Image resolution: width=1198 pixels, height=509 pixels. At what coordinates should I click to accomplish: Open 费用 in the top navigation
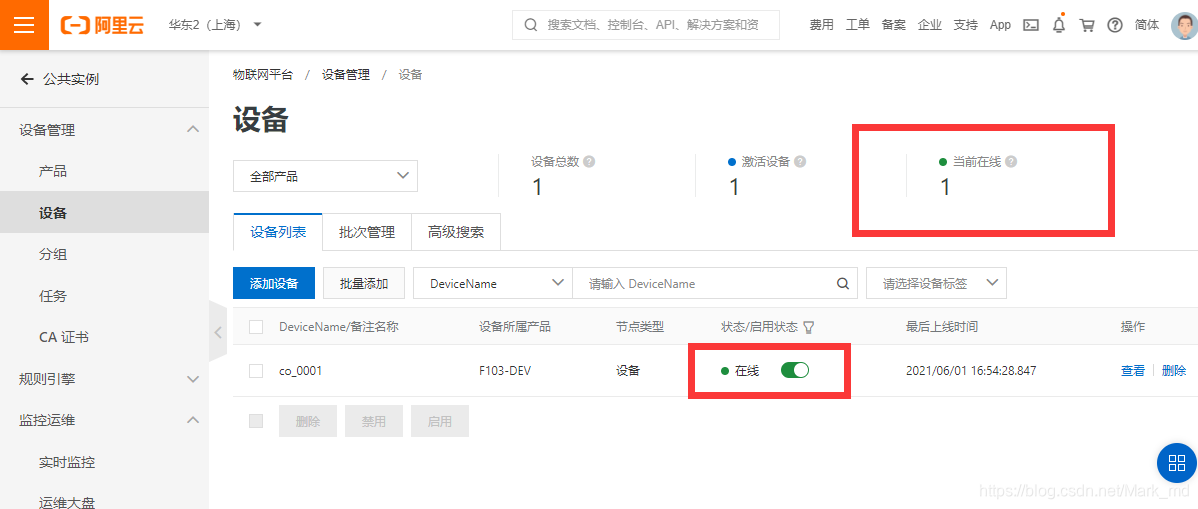pos(821,24)
